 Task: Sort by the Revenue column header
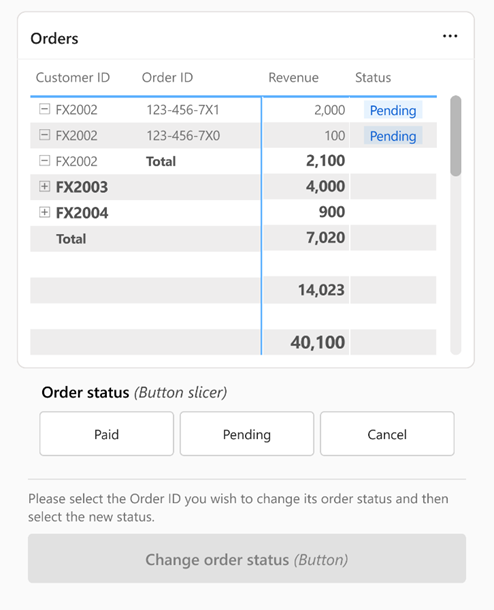(x=293, y=77)
